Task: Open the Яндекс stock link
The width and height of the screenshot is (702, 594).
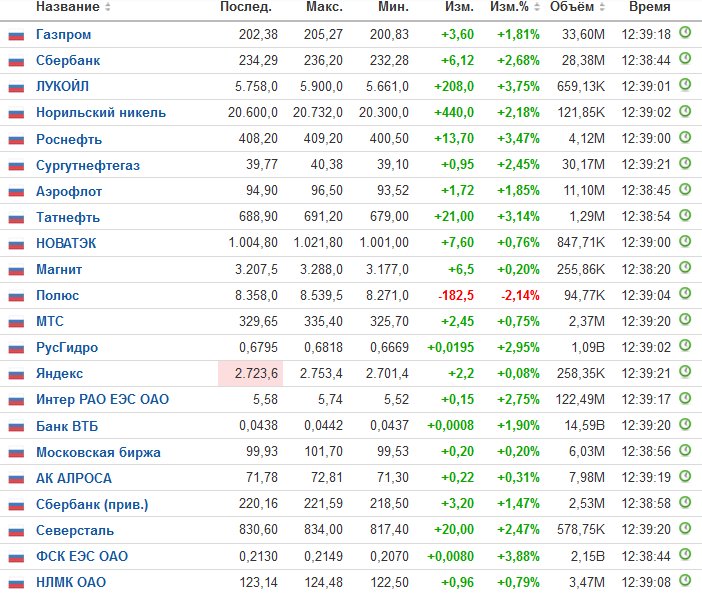Action: pyautogui.click(x=59, y=373)
